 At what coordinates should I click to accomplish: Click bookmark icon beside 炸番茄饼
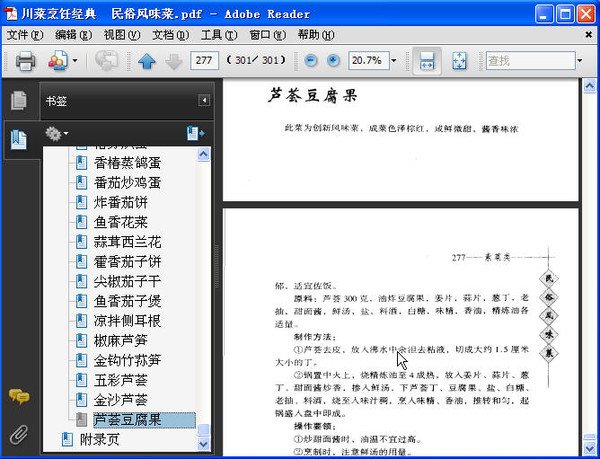click(x=81, y=202)
